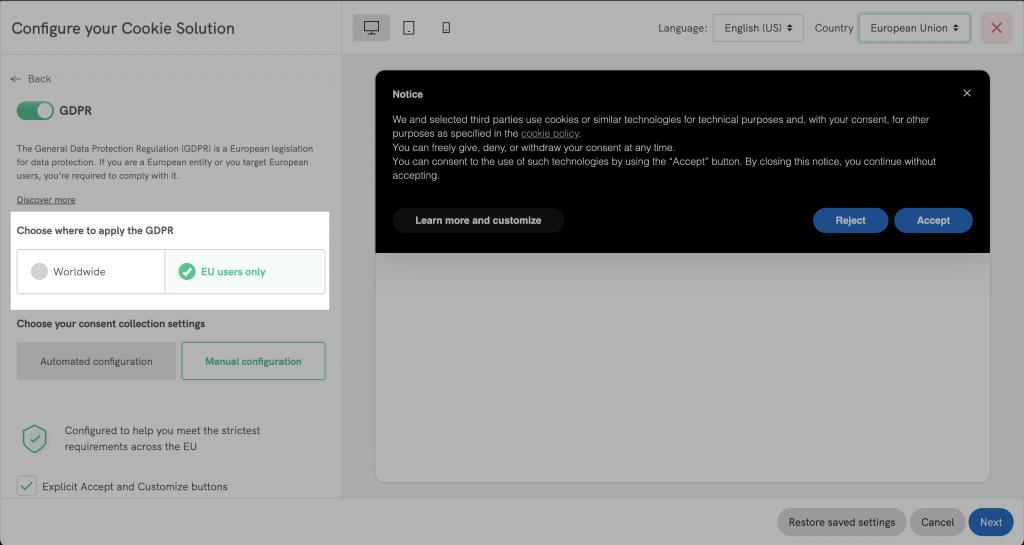The image size is (1024, 545).
Task: Uncheck Explicit Accept and Customize buttons
Action: pos(27,486)
